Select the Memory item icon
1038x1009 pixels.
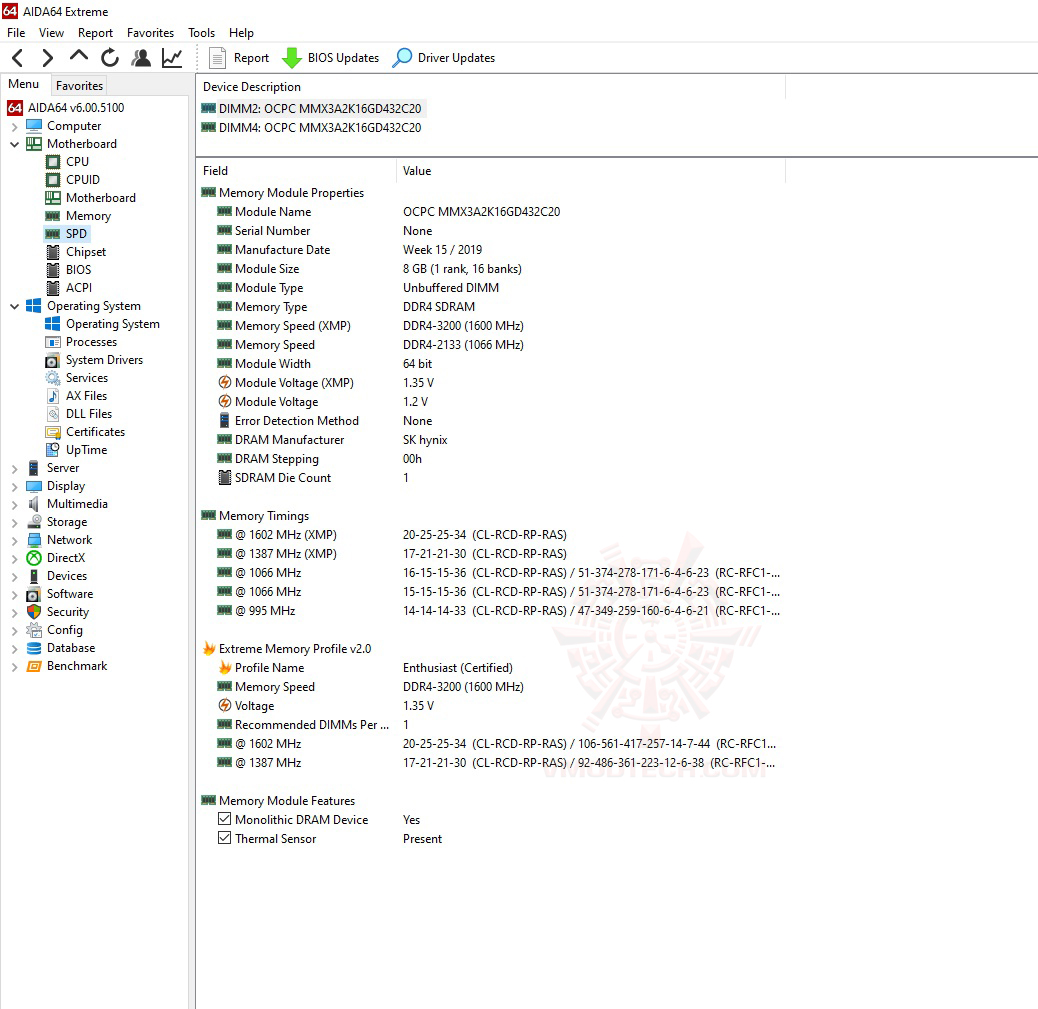[53, 216]
